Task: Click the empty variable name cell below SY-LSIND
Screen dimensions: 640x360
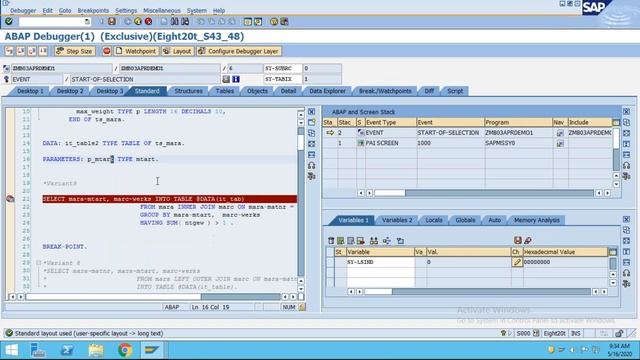Action: click(x=380, y=272)
